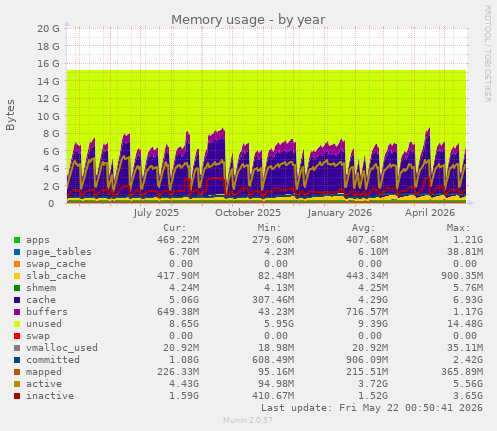This screenshot has width=497, height=431.
Task: Click the January 2026 axis label
Action: click(340, 213)
